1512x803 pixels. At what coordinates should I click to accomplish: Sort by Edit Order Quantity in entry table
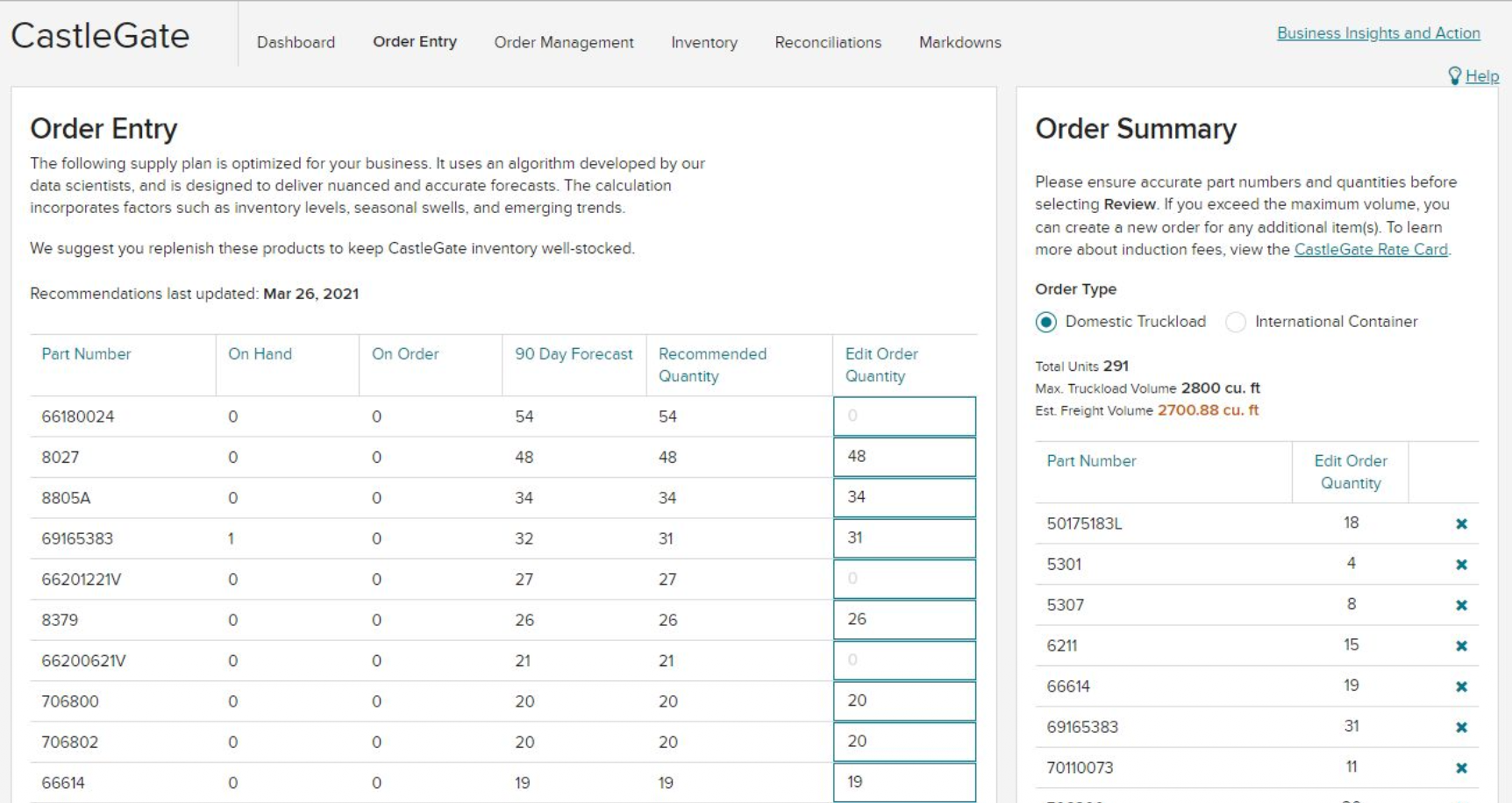881,365
